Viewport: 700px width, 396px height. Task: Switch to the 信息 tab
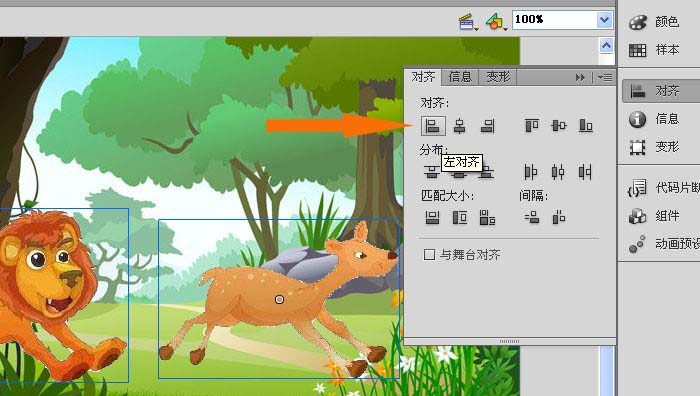pyautogui.click(x=460, y=77)
